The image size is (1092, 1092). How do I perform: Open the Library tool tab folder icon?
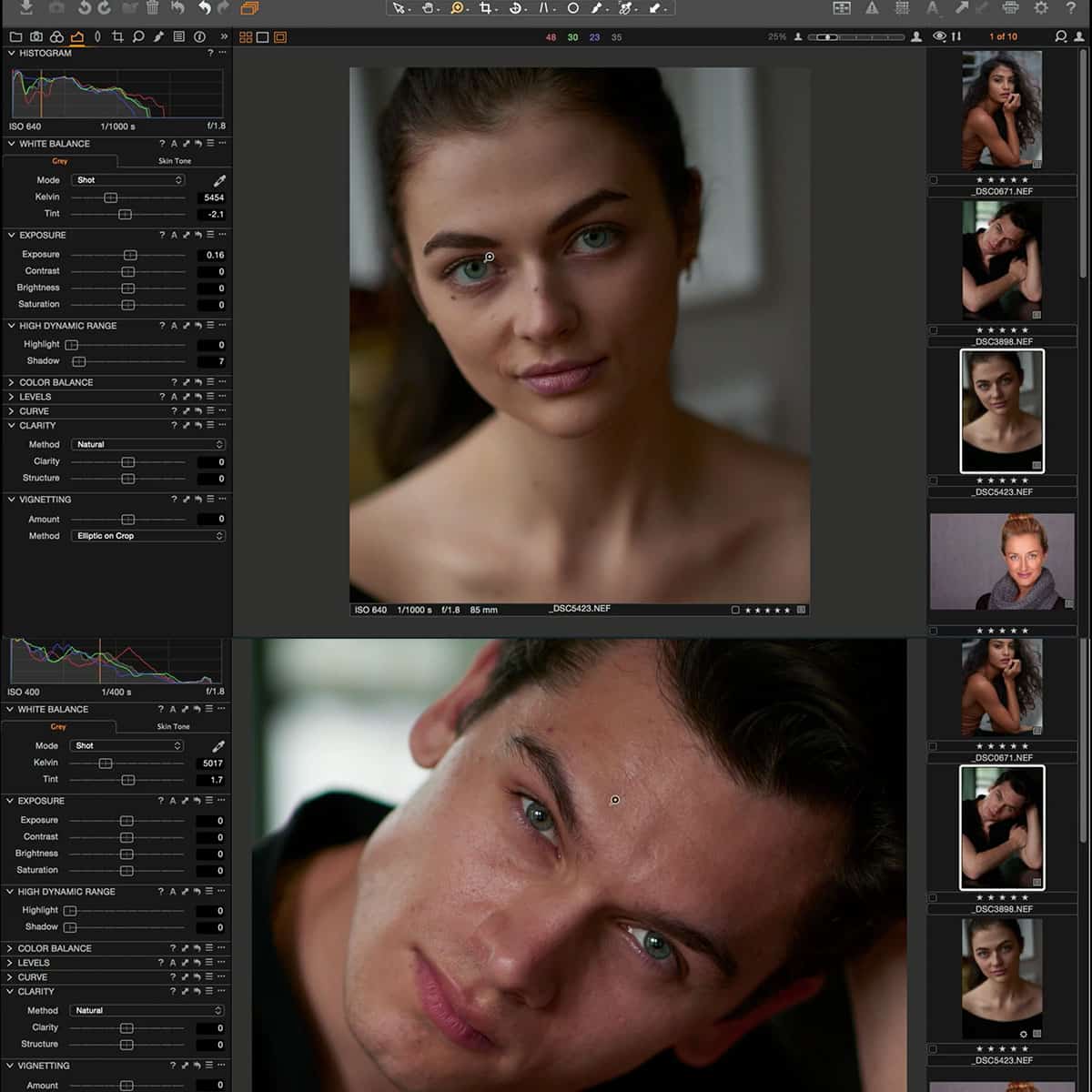16,37
